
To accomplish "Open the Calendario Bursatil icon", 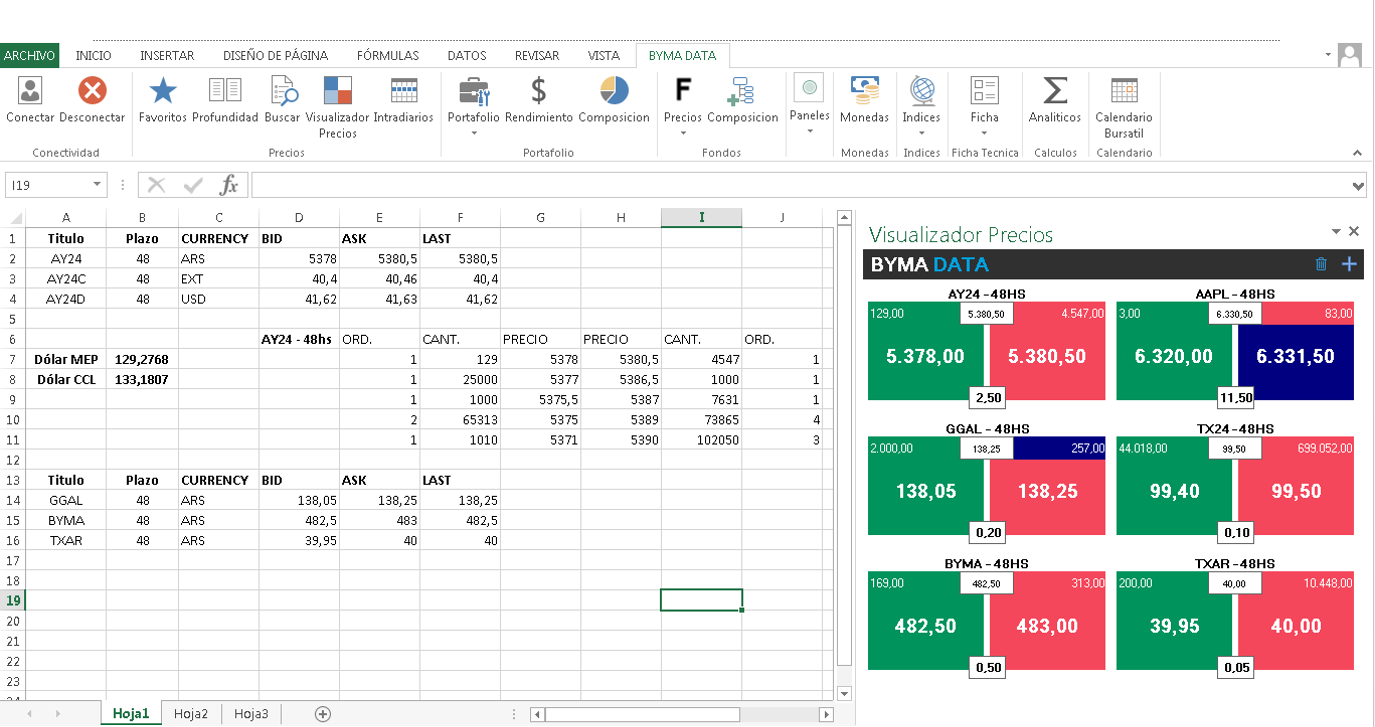I will point(1124,91).
